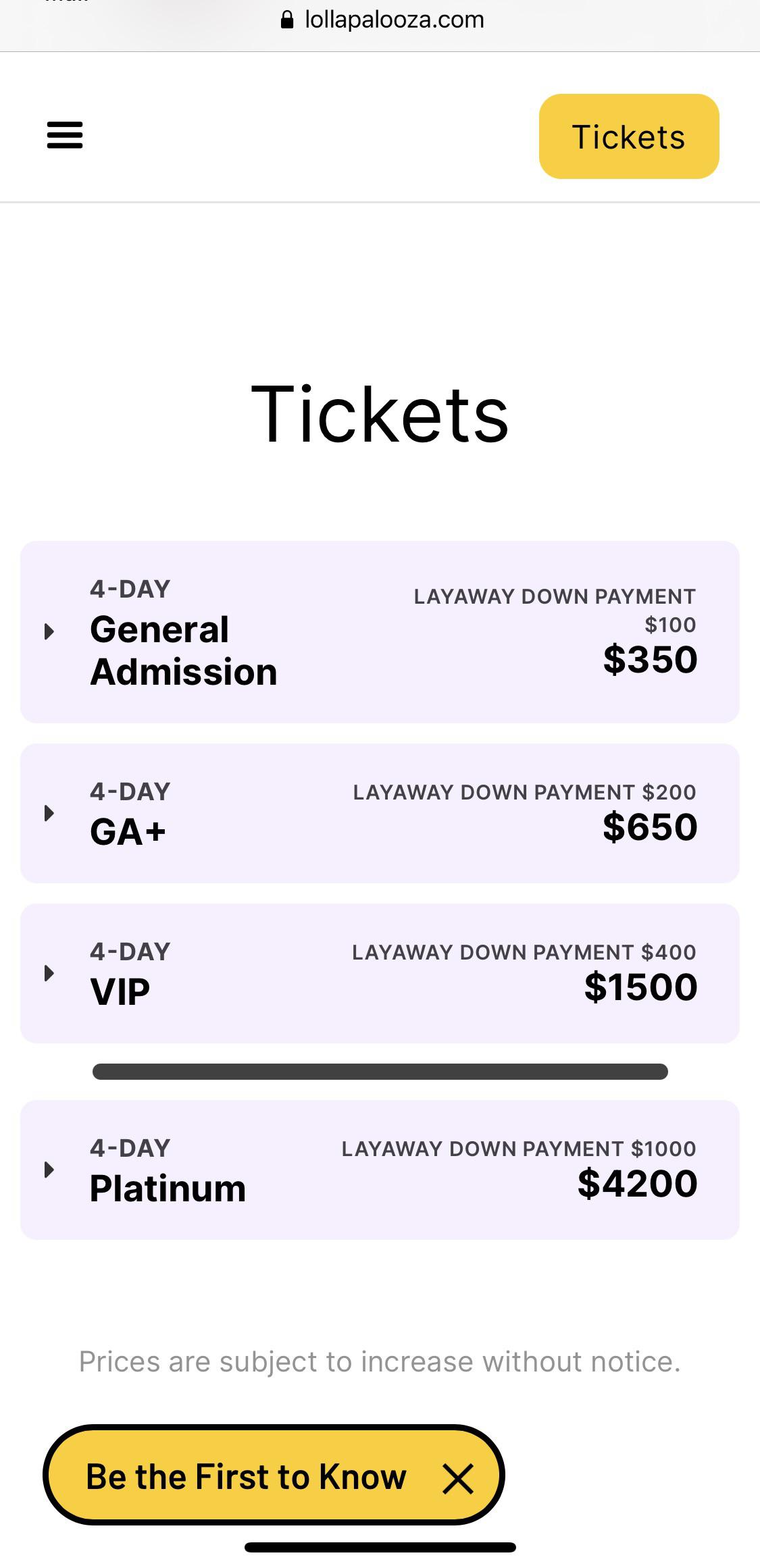Expand the 4-Day GA+ disclosure triangle

[x=49, y=812]
